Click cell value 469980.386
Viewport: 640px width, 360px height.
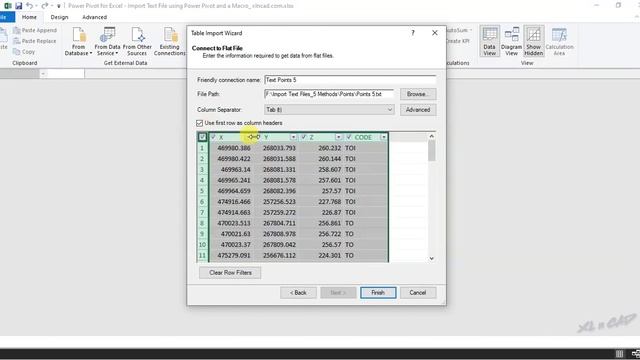[234, 148]
